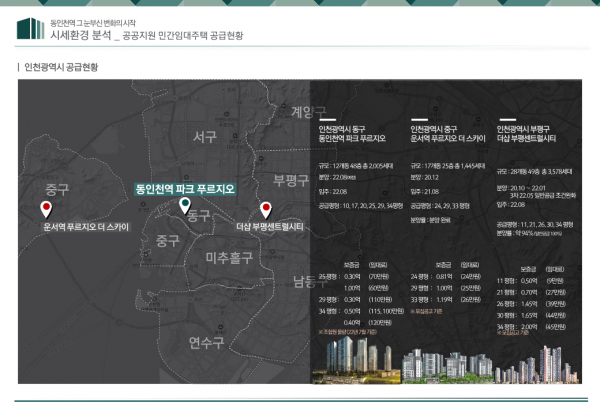This screenshot has width=600, height=415.
Task: Click the red pin above 운서역 푸르지오 더 스카이
Action: pyautogui.click(x=45, y=208)
